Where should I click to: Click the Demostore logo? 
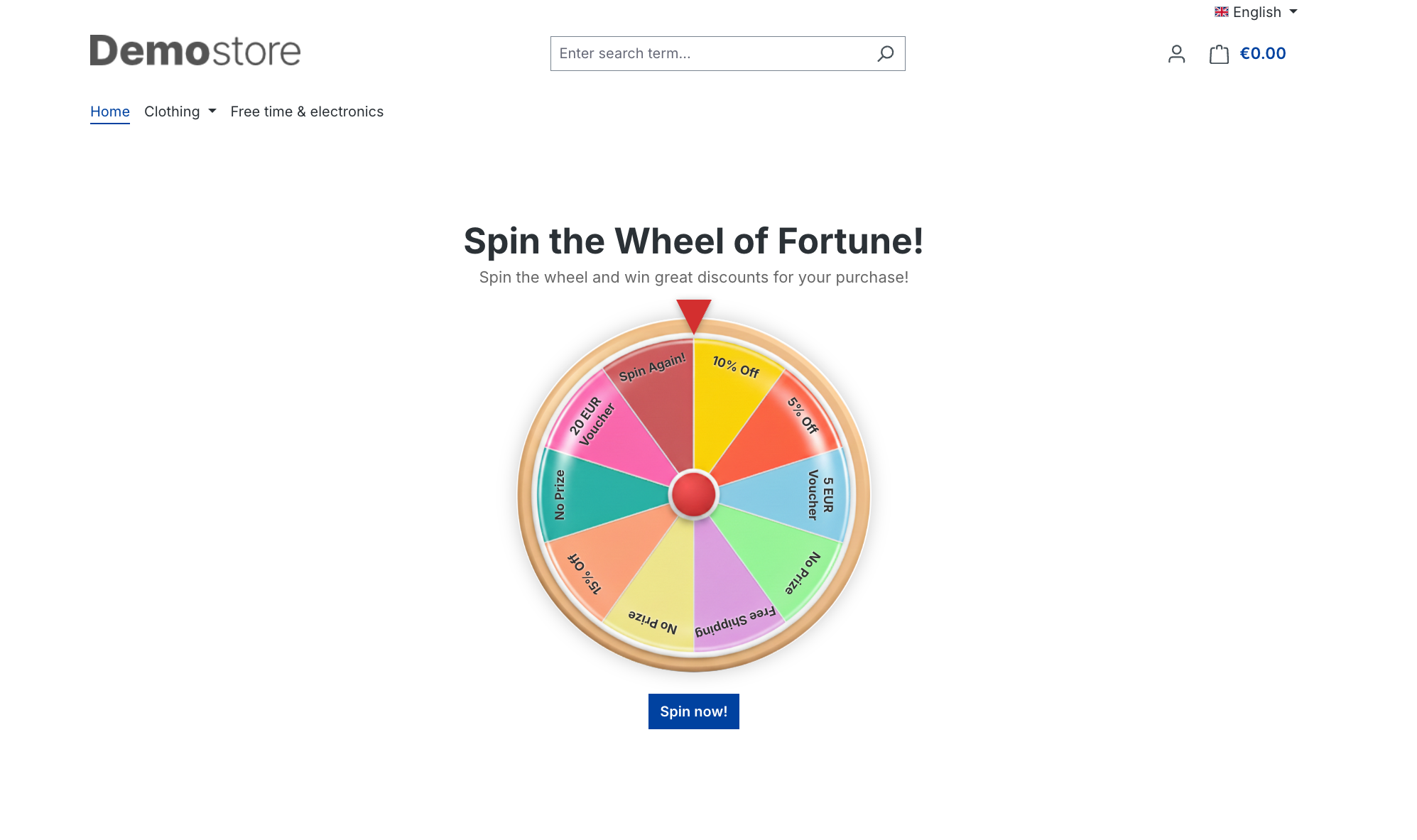[x=195, y=50]
